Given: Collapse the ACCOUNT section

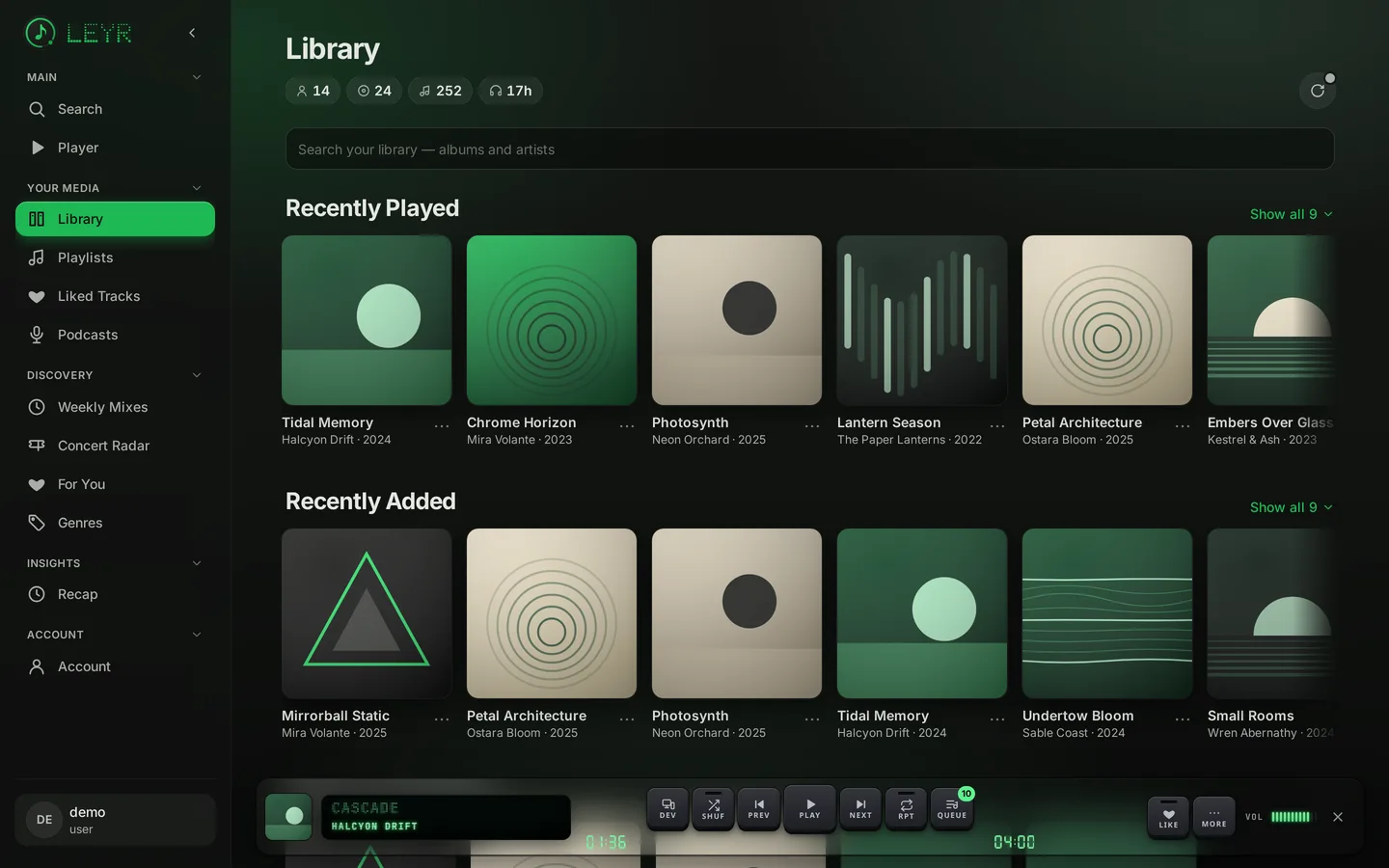Looking at the screenshot, I should pyautogui.click(x=197, y=635).
